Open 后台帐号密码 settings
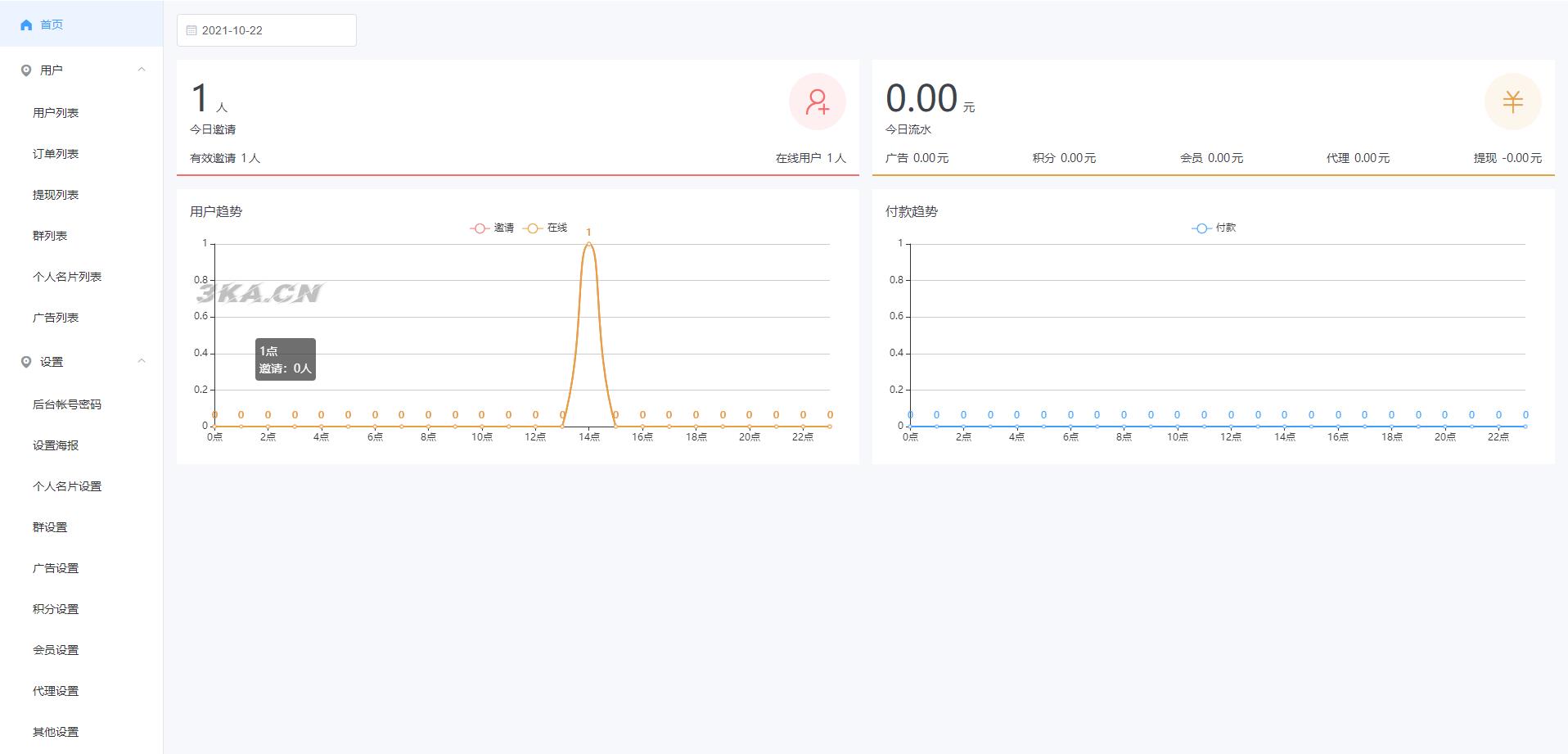Viewport: 1568px width, 754px height. click(x=67, y=404)
